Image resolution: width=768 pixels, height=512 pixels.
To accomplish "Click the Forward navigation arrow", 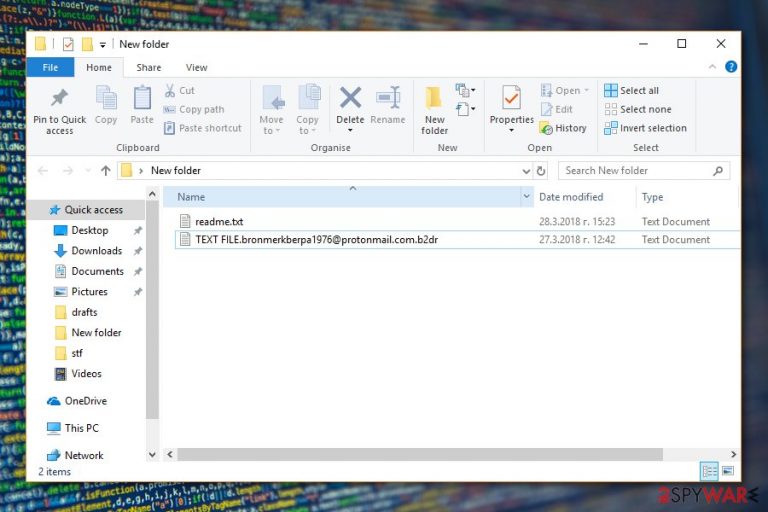I will [x=68, y=171].
